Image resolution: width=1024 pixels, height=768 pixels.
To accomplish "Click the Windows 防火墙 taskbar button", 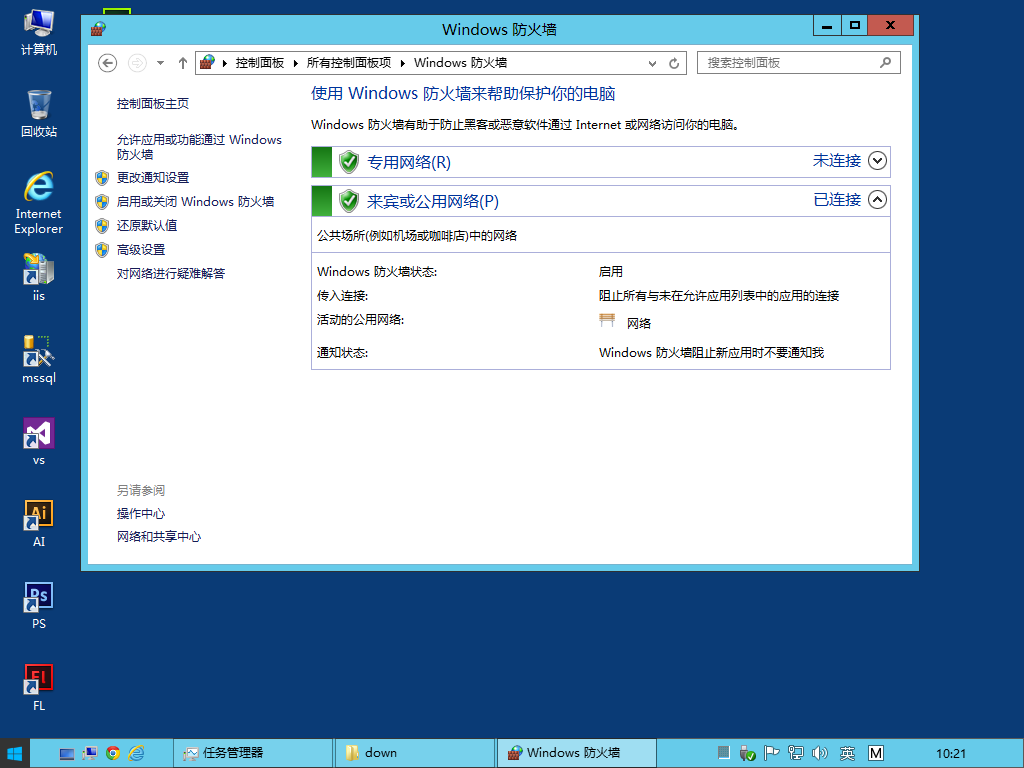I will pos(577,754).
